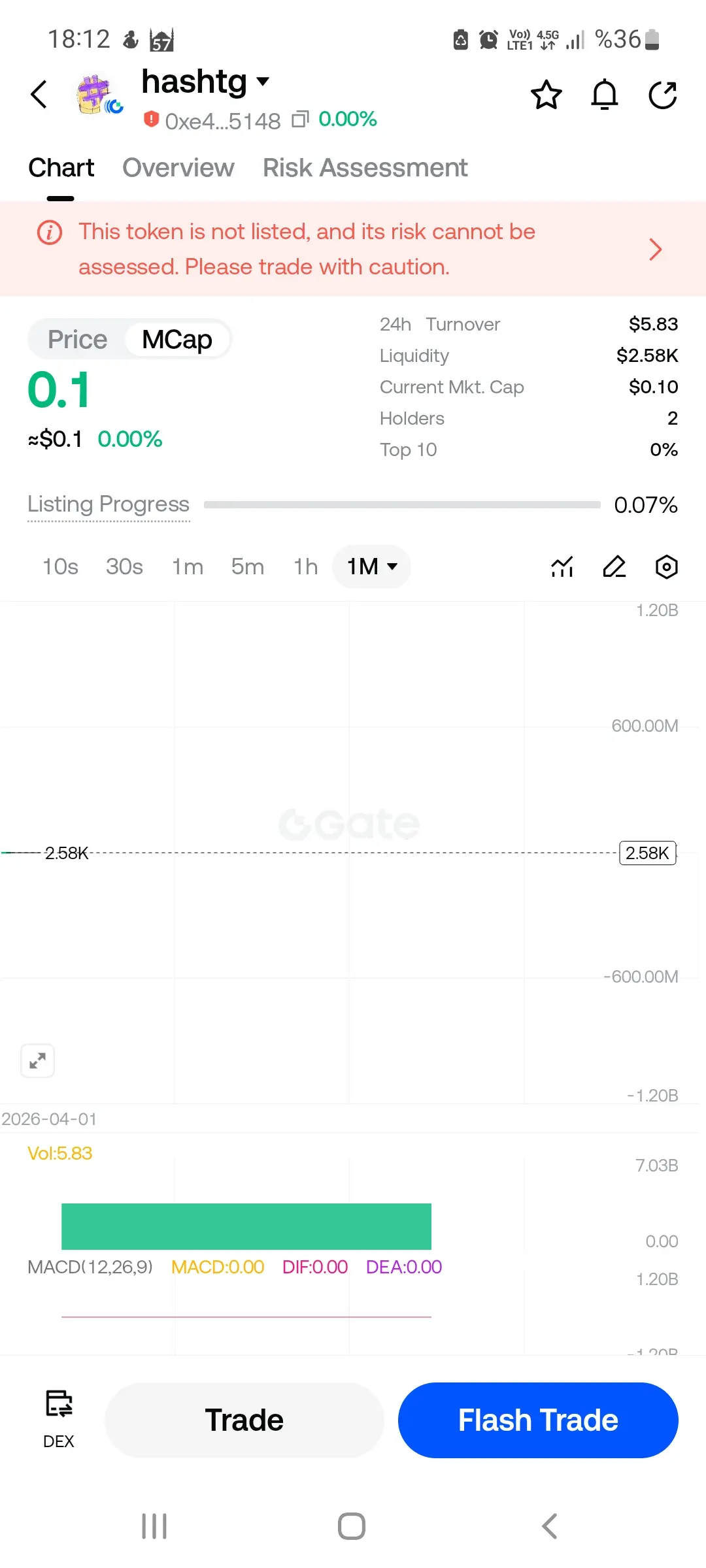Open the DEX icon in bottom bar
This screenshot has height=1568, width=706.
pos(59,1419)
